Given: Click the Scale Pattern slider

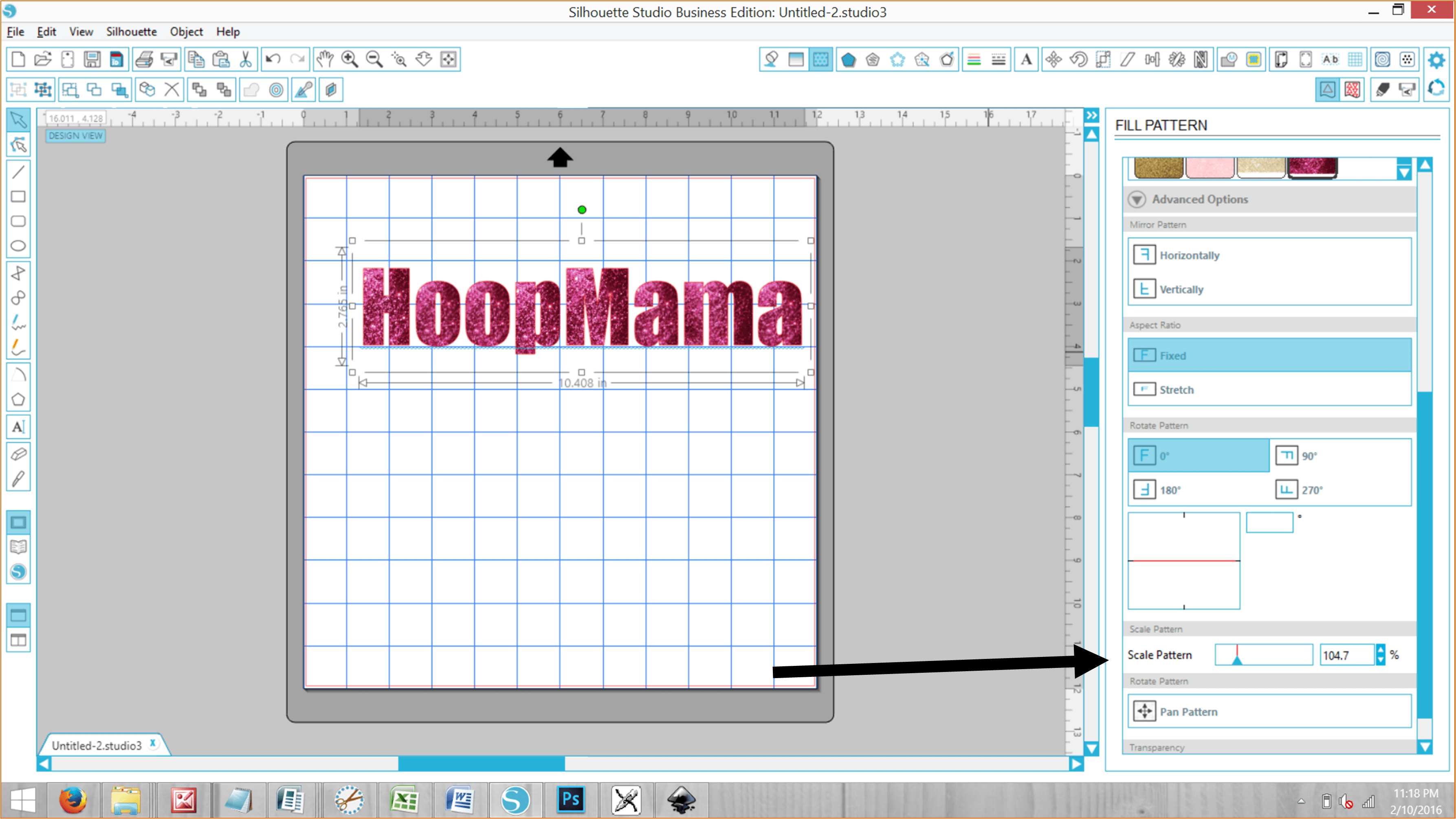Looking at the screenshot, I should 1264,654.
